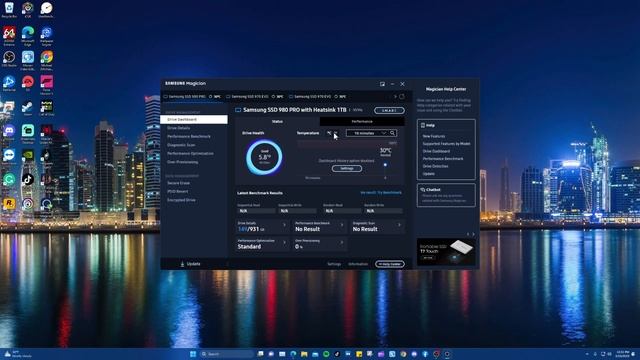
Task: Open the Steam desktop shortcut
Action: (x=28, y=108)
